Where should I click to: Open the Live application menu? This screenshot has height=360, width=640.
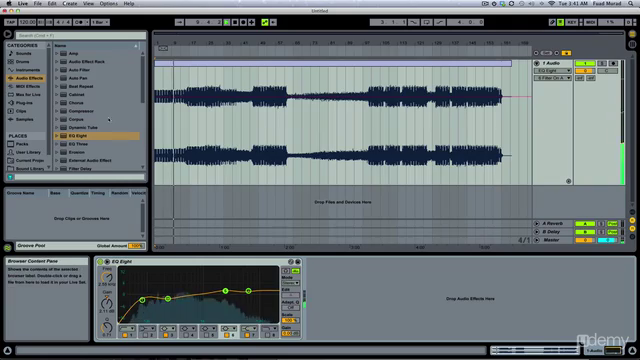point(23,4)
